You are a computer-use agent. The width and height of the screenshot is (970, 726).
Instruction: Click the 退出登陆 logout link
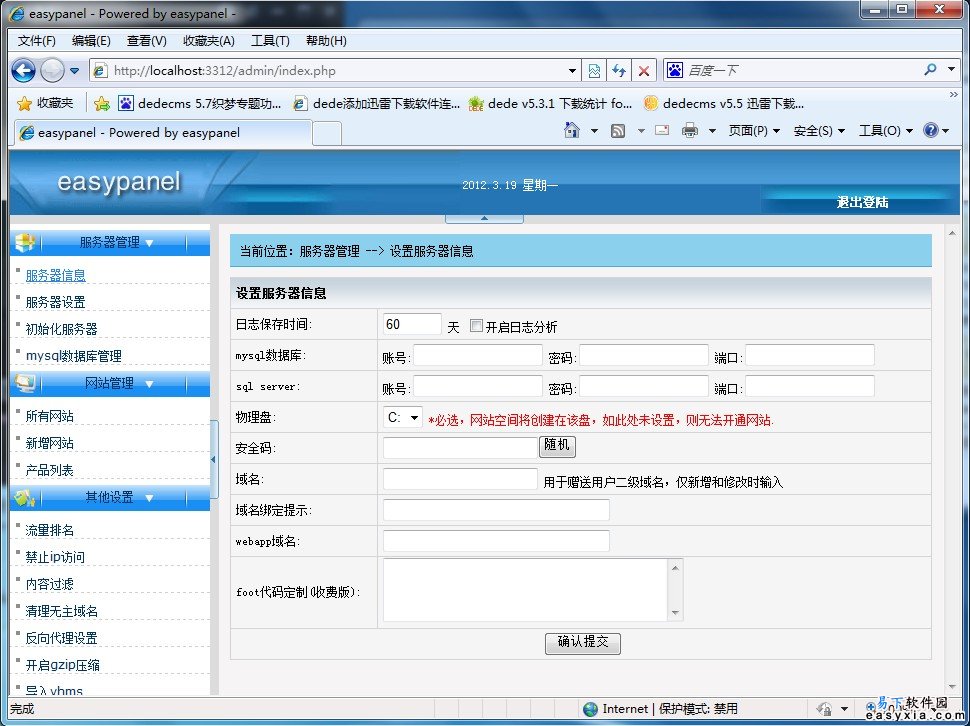click(x=862, y=202)
